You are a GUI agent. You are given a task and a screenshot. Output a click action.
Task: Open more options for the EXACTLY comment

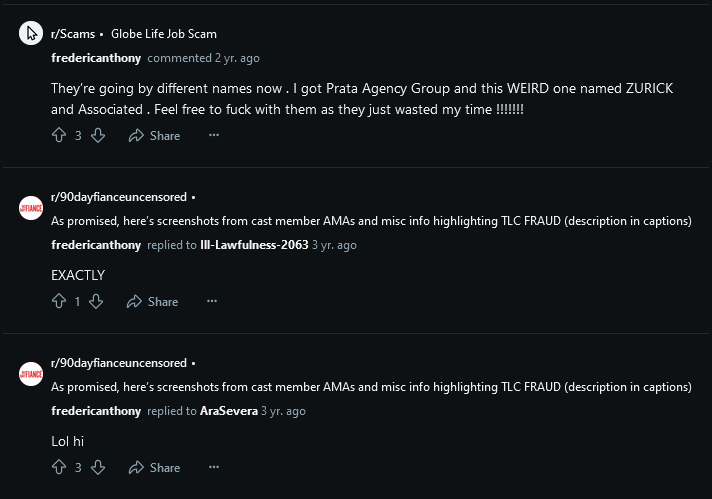(212, 301)
